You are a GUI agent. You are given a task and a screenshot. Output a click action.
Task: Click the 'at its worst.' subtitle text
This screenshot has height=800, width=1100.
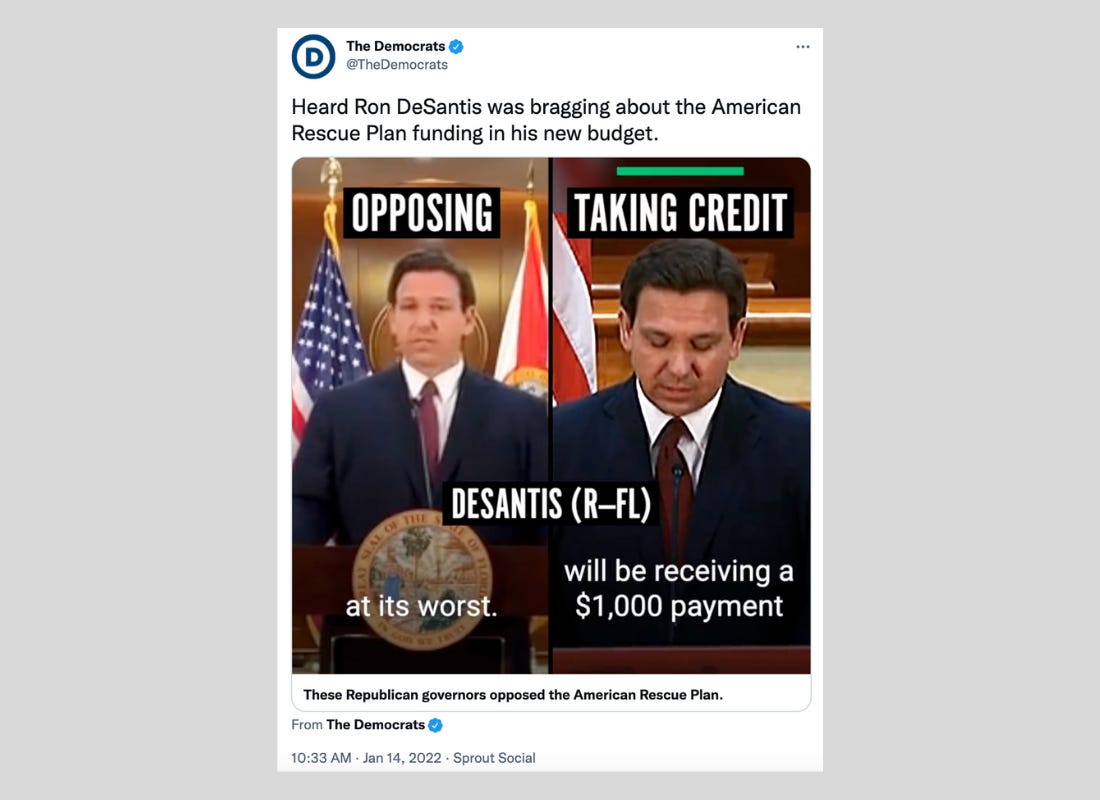[x=421, y=606]
